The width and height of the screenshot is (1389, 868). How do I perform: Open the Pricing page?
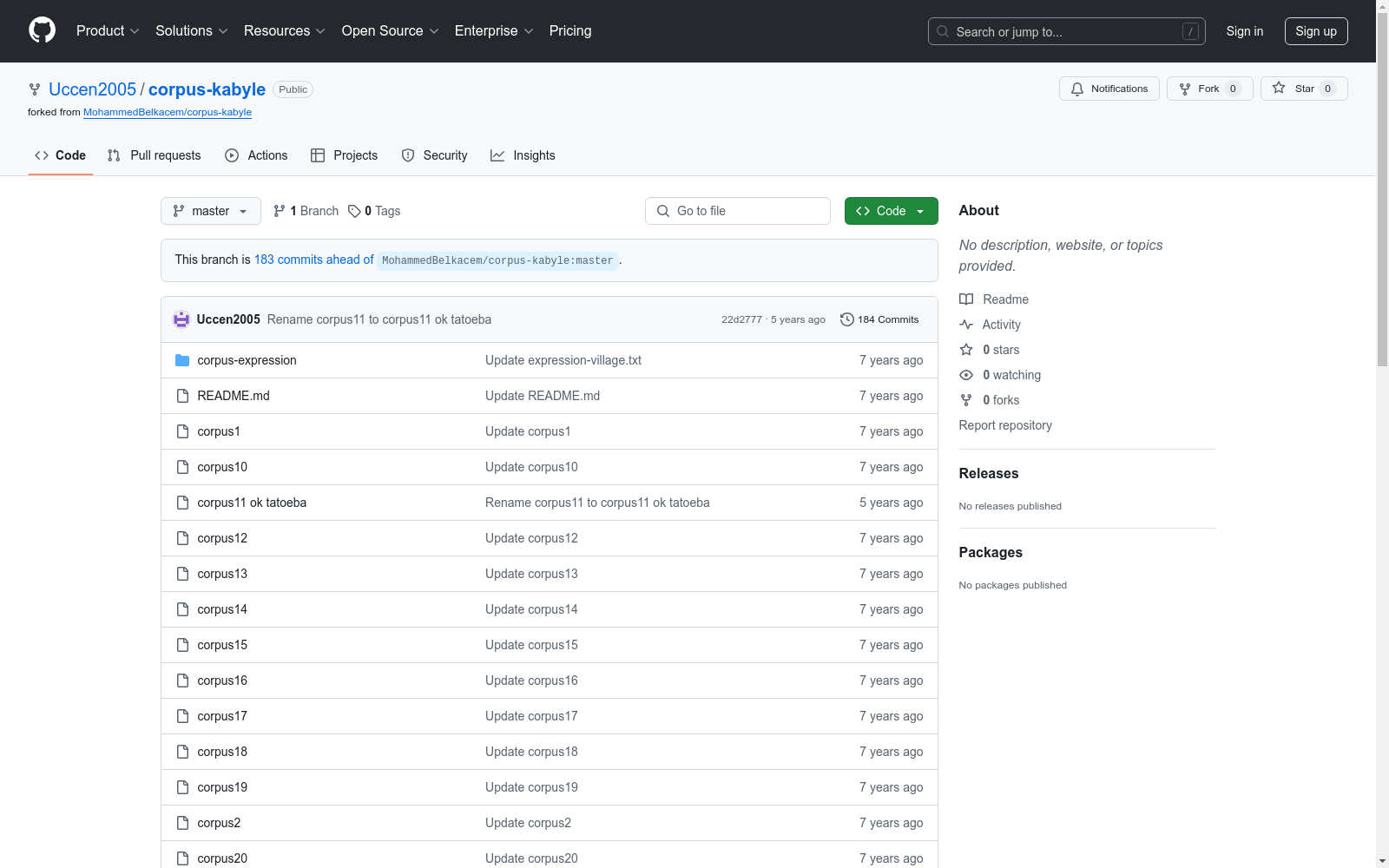point(570,30)
